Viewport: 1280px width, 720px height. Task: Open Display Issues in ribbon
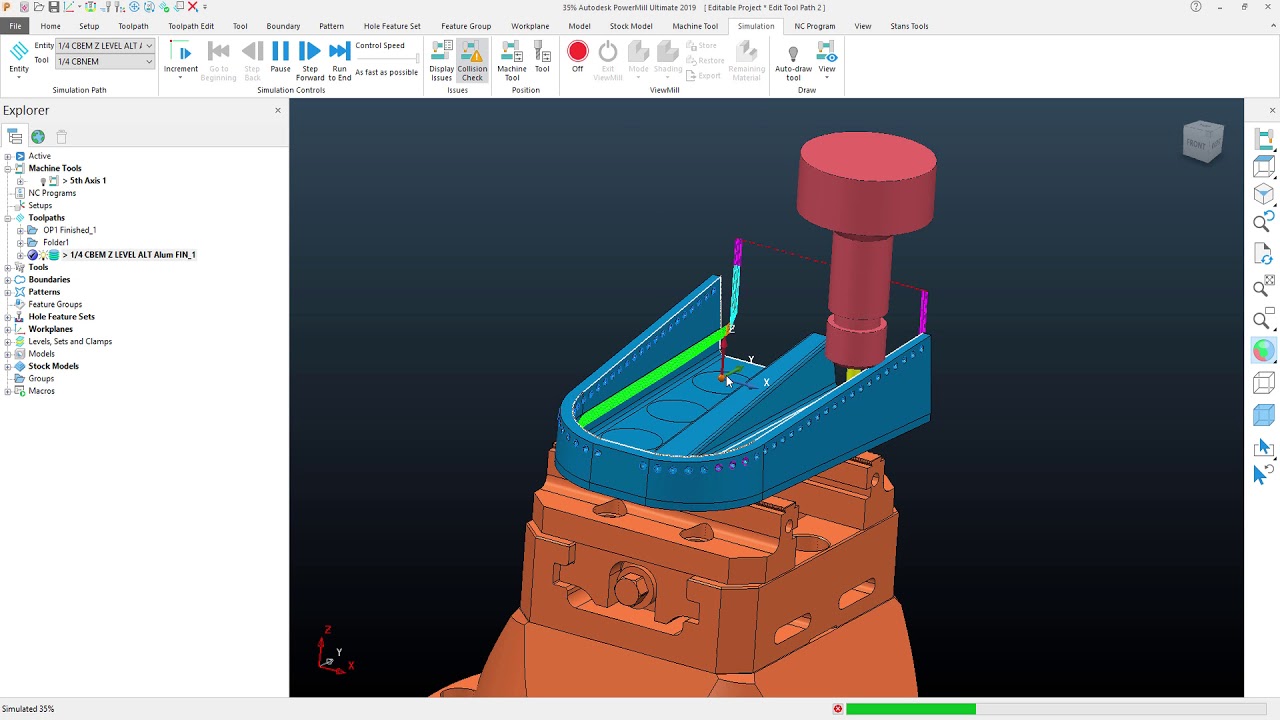pos(441,60)
